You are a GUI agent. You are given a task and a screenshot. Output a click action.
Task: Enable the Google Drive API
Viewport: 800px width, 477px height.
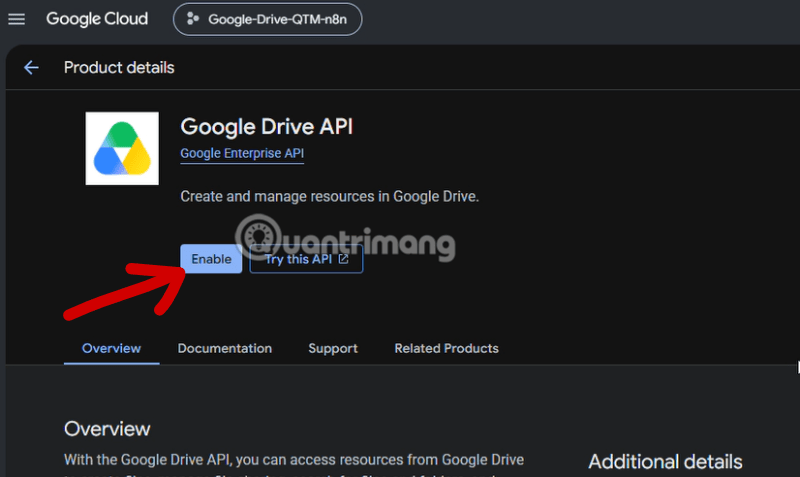point(211,259)
